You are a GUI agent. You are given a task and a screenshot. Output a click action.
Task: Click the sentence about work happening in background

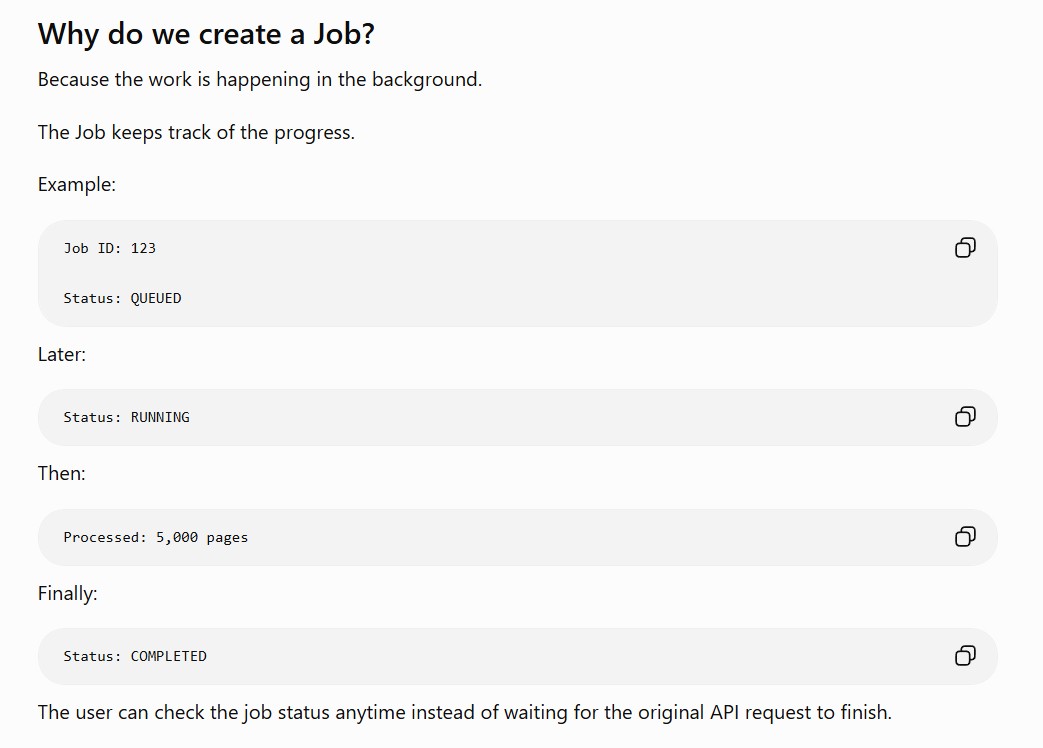[259, 80]
